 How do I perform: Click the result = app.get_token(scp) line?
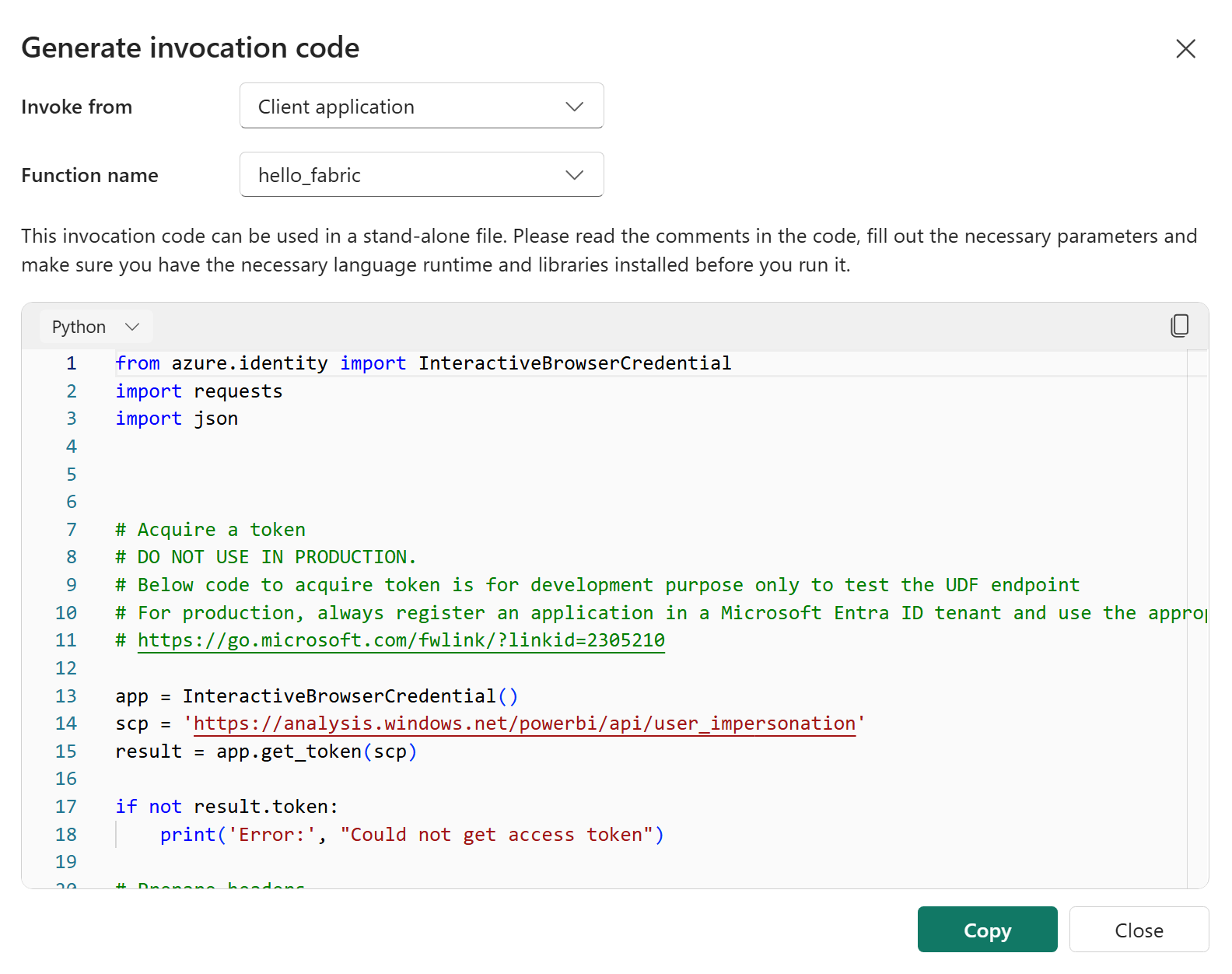coord(266,752)
